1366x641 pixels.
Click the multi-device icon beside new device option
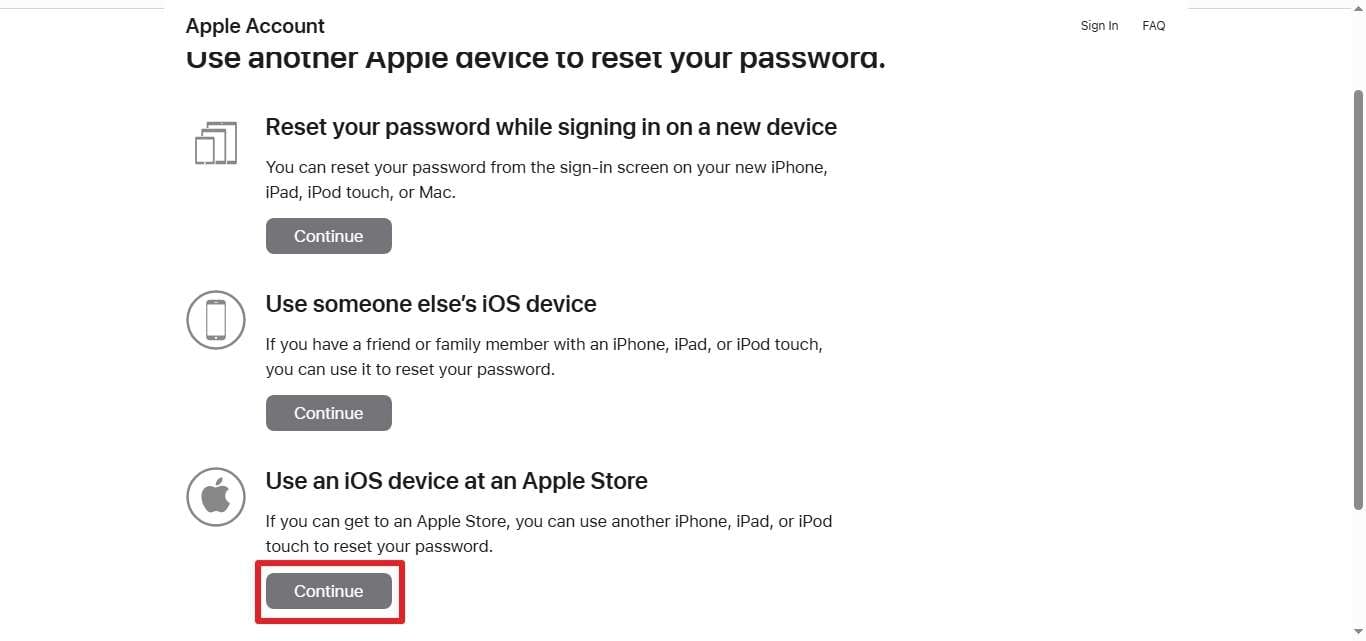[x=215, y=142]
